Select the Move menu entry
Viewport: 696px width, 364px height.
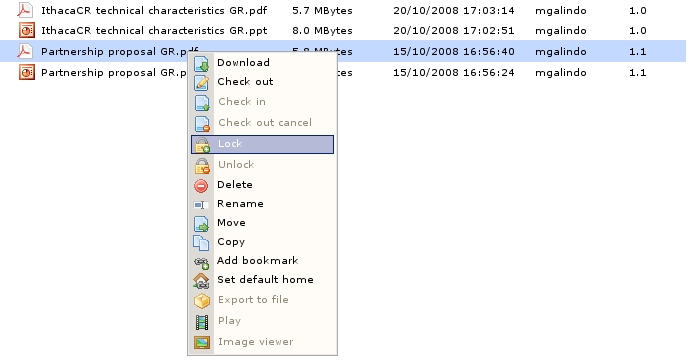click(231, 223)
